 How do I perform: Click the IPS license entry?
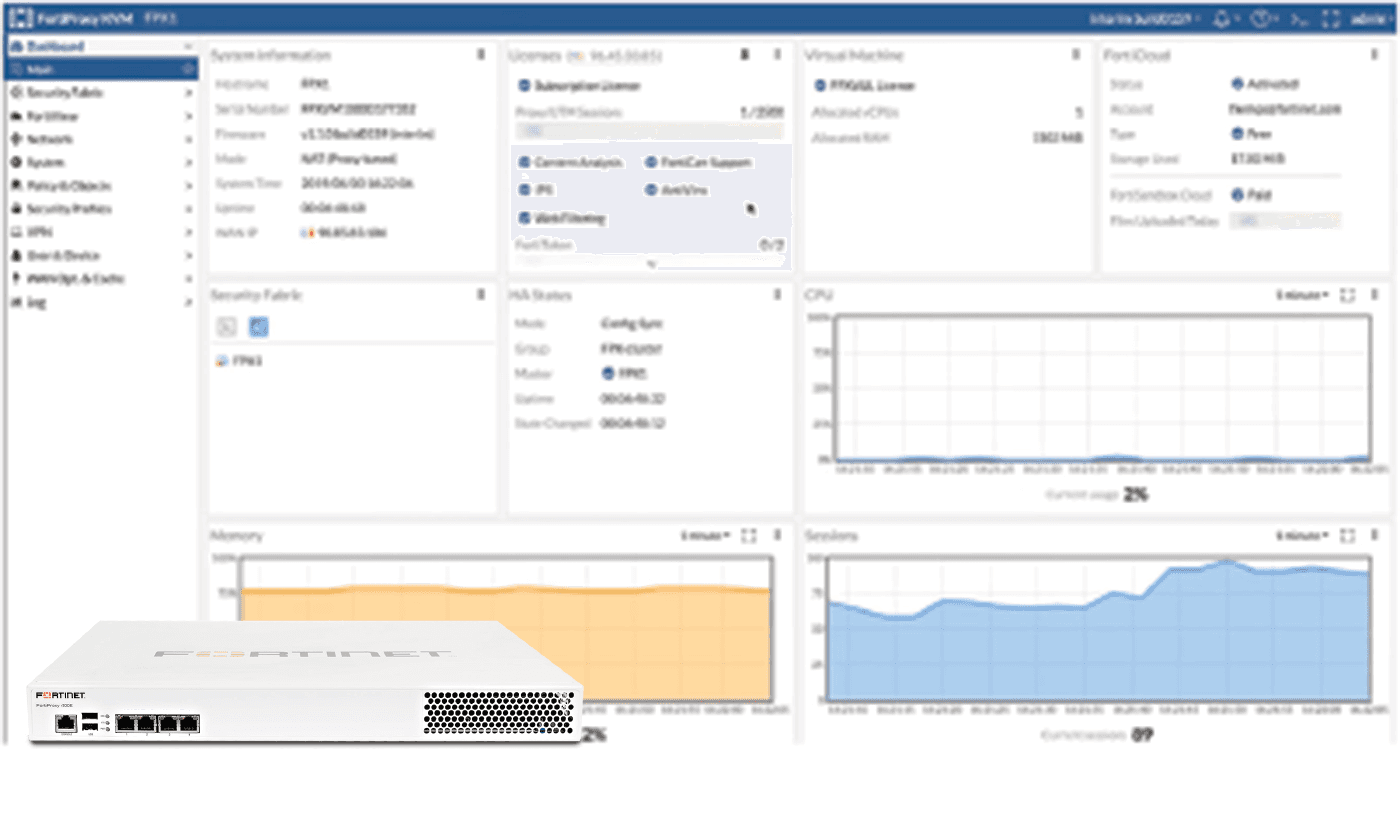click(537, 190)
